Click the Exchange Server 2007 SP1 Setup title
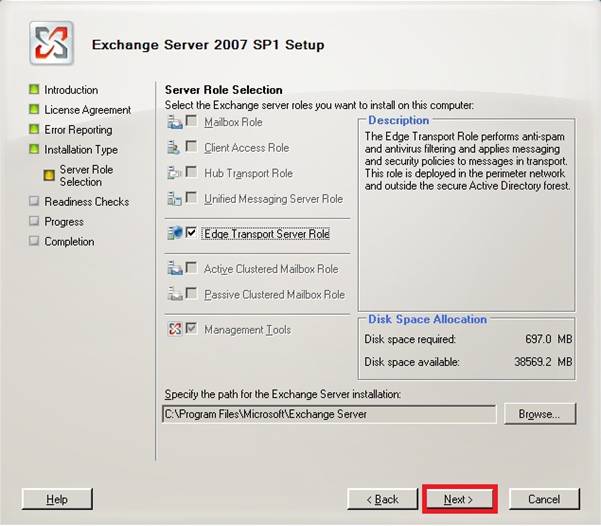This screenshot has height=526, width=601. [x=208, y=44]
